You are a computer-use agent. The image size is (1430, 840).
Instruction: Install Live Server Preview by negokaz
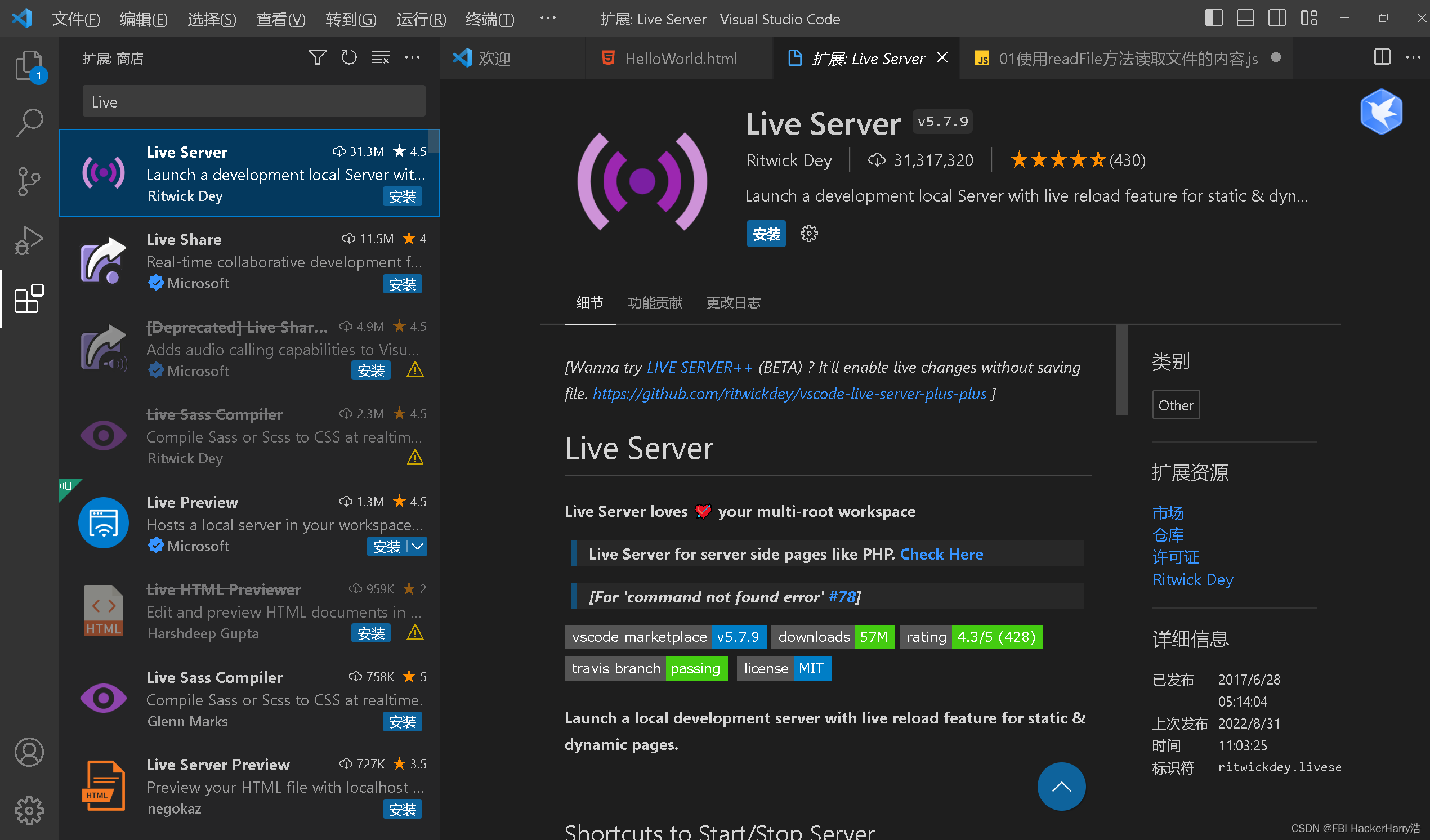pyautogui.click(x=403, y=810)
